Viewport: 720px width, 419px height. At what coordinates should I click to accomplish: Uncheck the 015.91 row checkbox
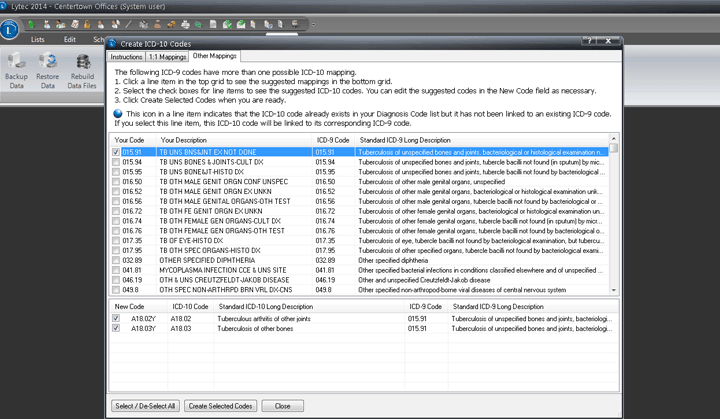[116, 152]
